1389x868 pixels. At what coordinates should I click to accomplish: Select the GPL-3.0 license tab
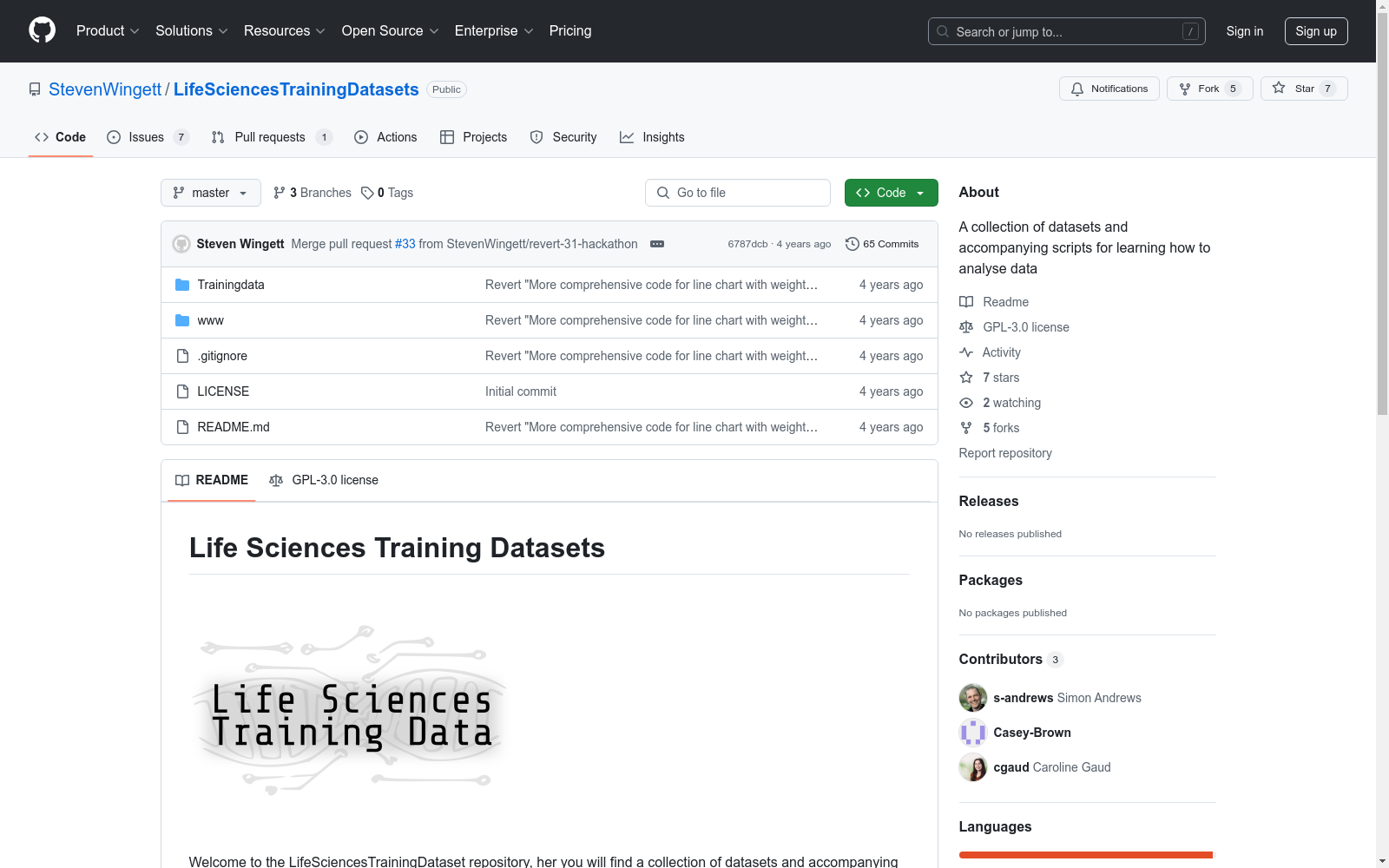pos(324,480)
